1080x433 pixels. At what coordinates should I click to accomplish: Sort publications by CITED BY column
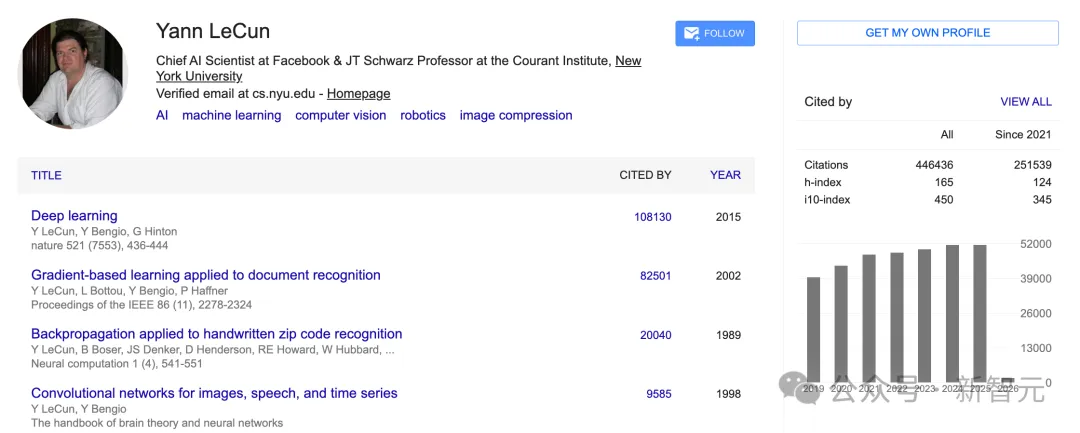(645, 175)
